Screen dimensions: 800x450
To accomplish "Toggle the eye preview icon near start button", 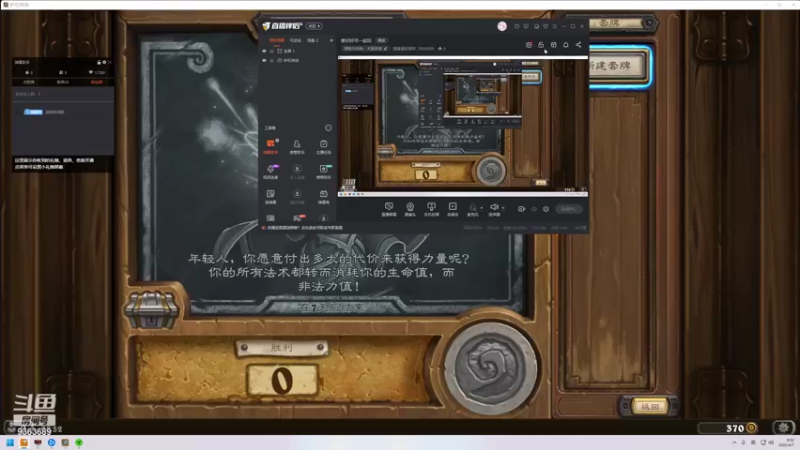I will coord(534,209).
